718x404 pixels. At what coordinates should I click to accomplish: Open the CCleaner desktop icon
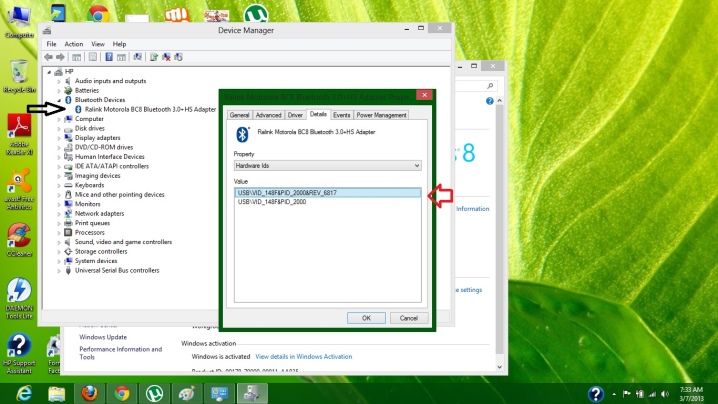click(19, 240)
